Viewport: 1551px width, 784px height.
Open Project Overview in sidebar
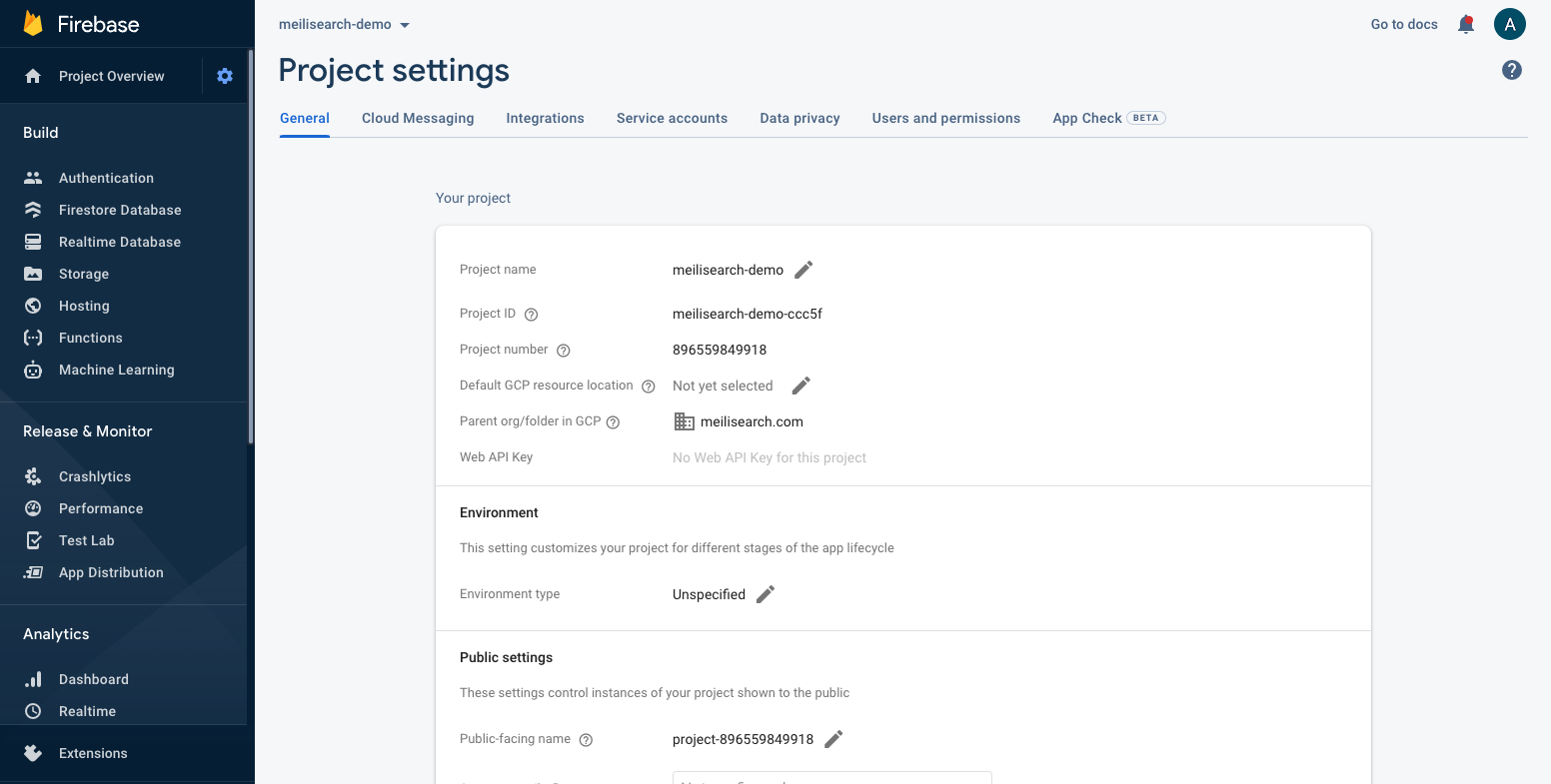[x=112, y=76]
